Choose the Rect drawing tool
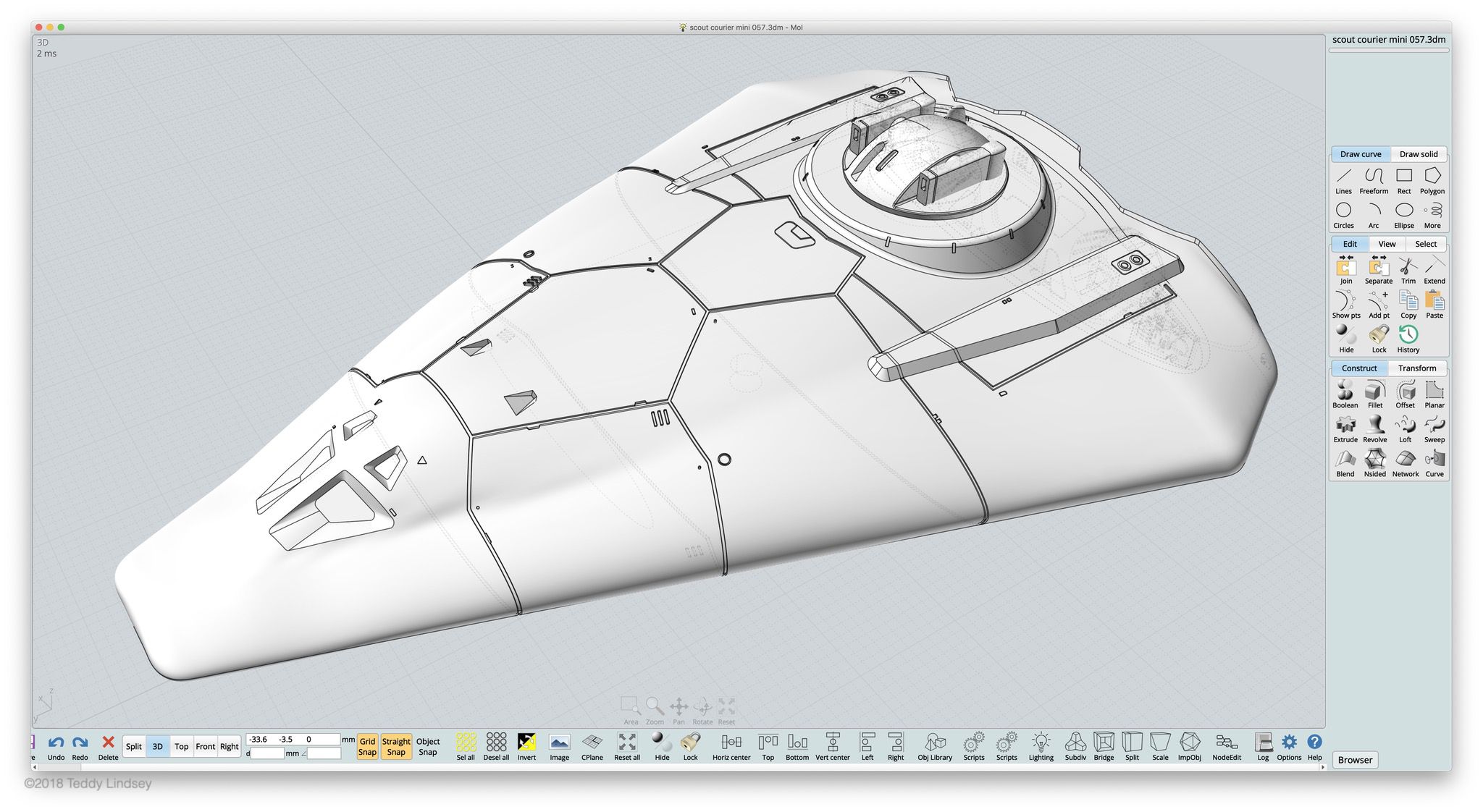Screen dimensions: 1483x812 [1404, 181]
